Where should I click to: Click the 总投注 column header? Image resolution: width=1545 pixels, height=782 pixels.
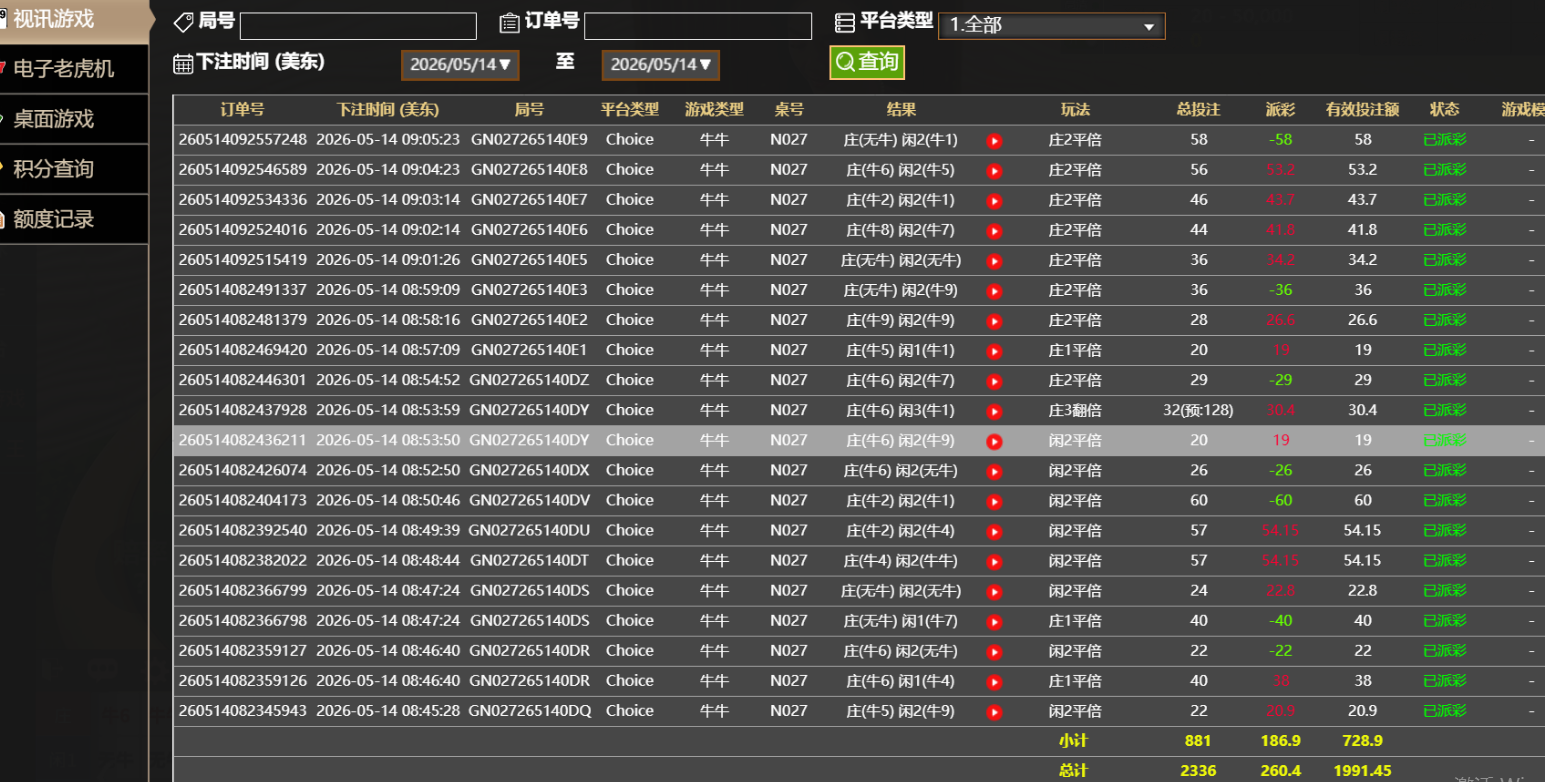click(1199, 110)
